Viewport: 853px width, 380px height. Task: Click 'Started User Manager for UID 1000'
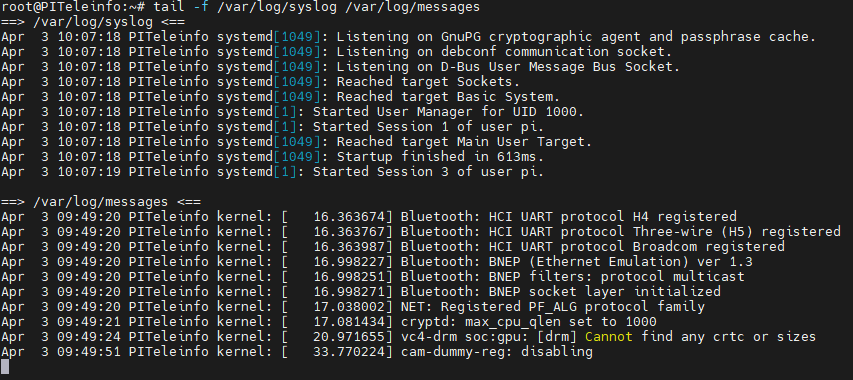tap(293, 112)
